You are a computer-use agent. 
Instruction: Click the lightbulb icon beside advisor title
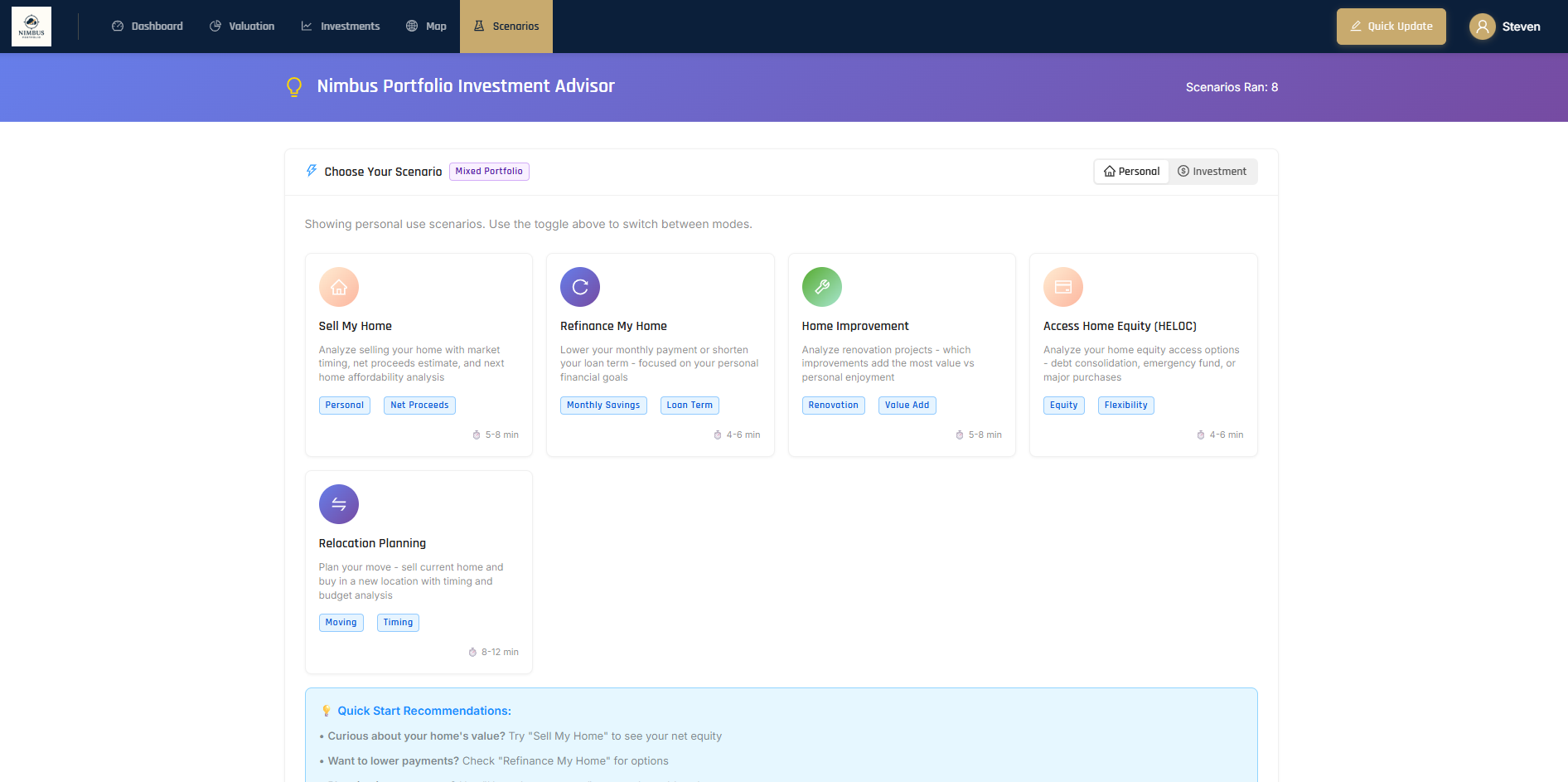tap(294, 87)
